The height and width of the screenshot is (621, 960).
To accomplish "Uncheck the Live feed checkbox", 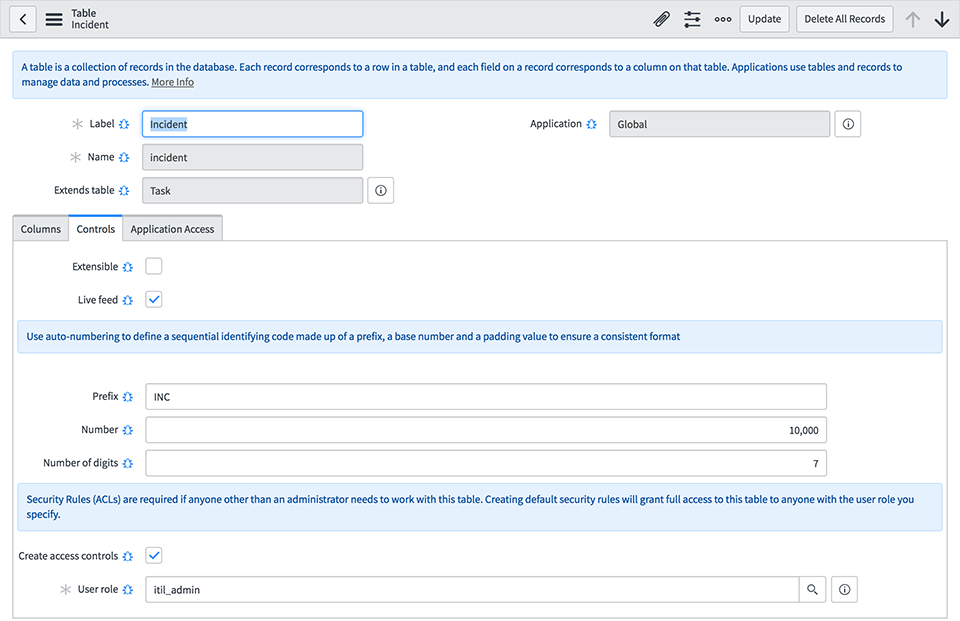I will 154,299.
